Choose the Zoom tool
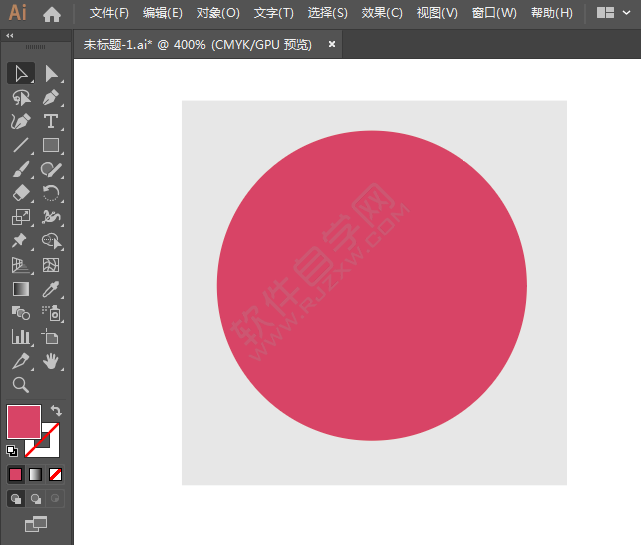 pos(21,385)
